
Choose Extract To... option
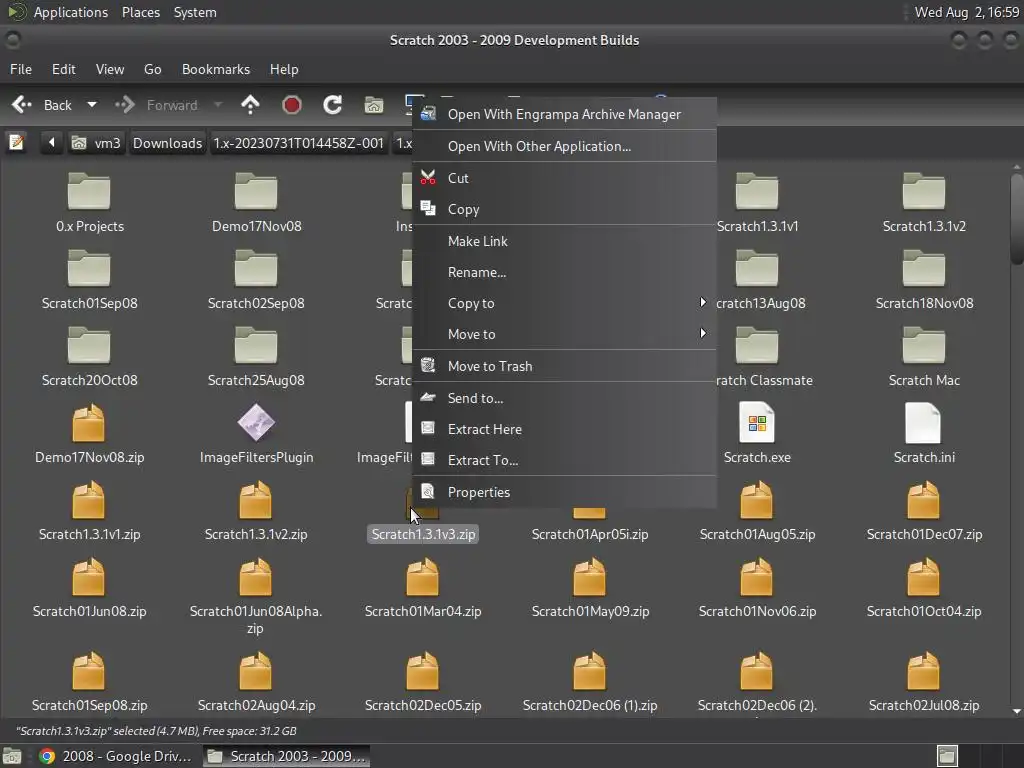coord(564,460)
